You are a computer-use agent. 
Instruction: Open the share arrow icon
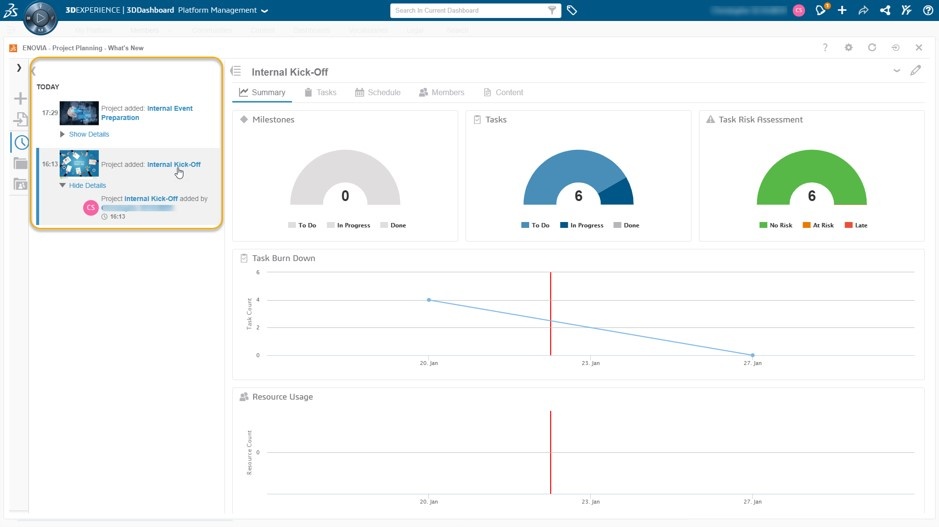[x=863, y=10]
